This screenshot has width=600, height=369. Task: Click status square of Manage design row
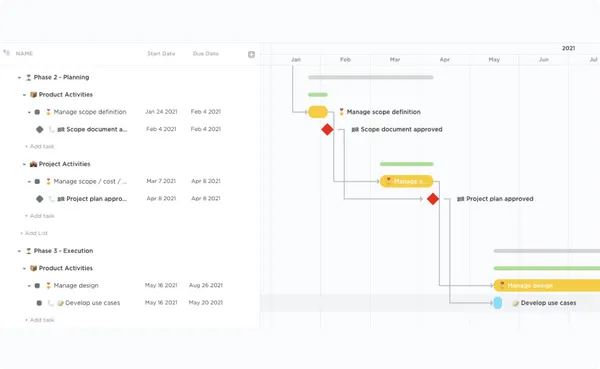[37, 286]
